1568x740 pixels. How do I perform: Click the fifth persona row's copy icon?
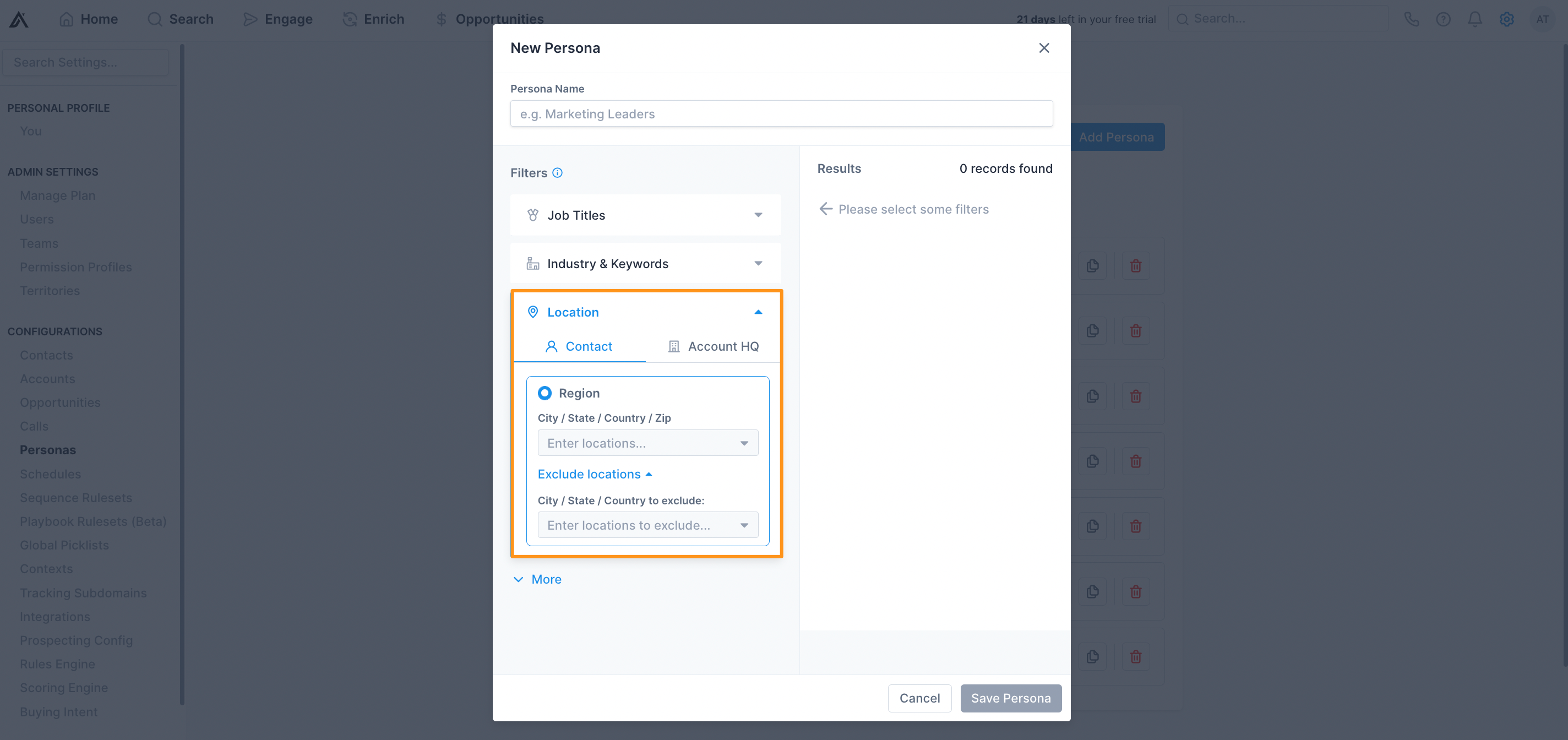pos(1093,526)
